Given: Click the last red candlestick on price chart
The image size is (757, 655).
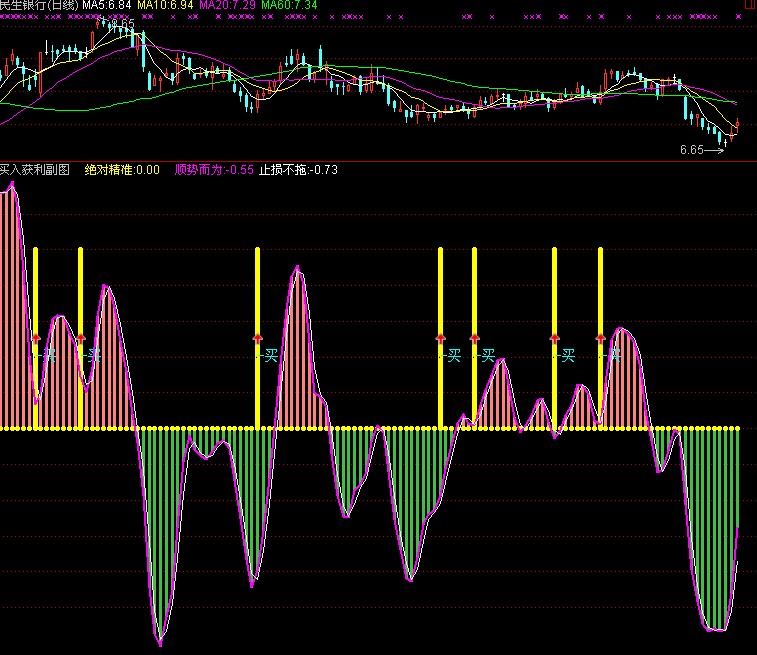Looking at the screenshot, I should (737, 124).
